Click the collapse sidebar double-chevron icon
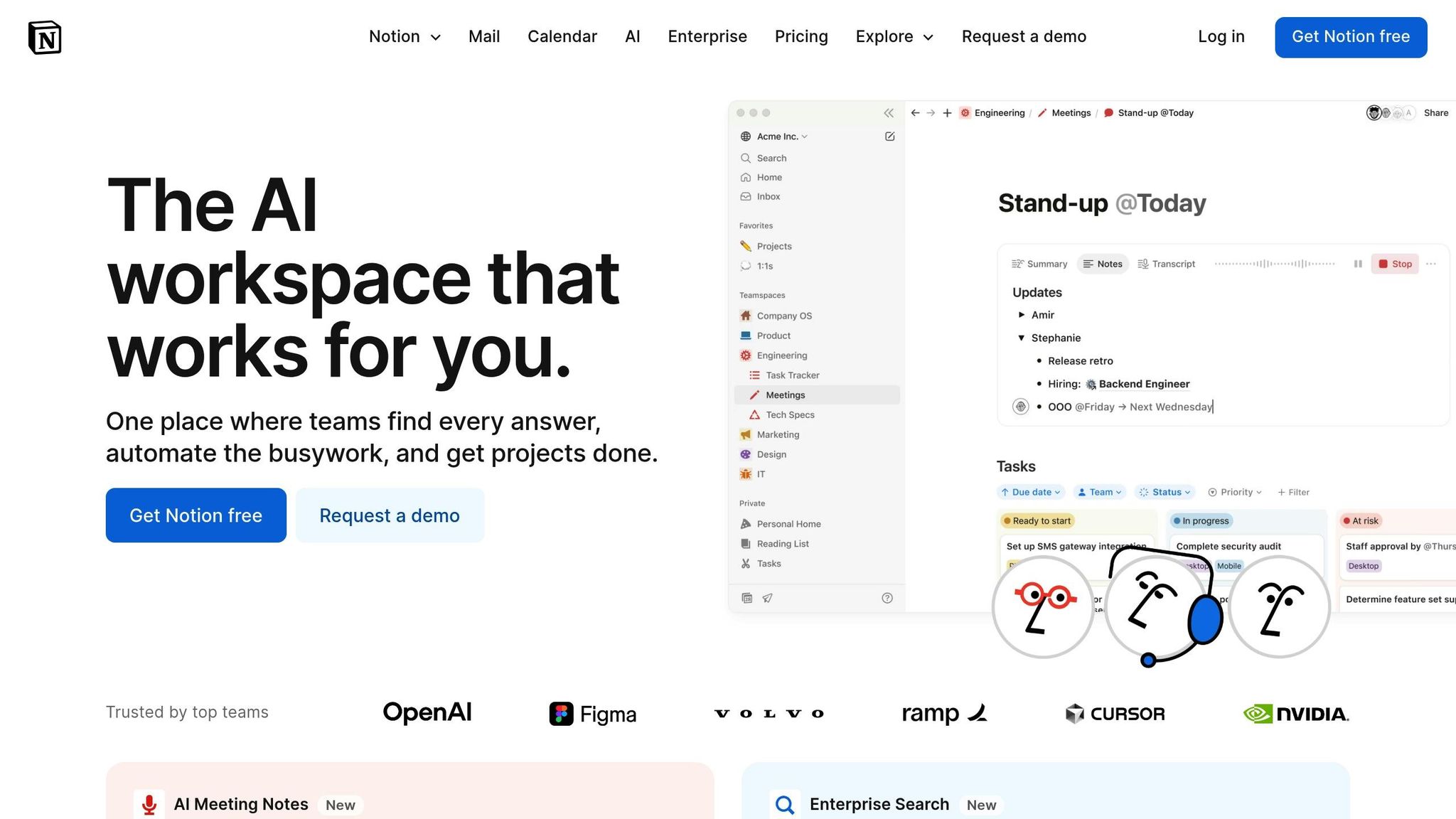 [889, 113]
